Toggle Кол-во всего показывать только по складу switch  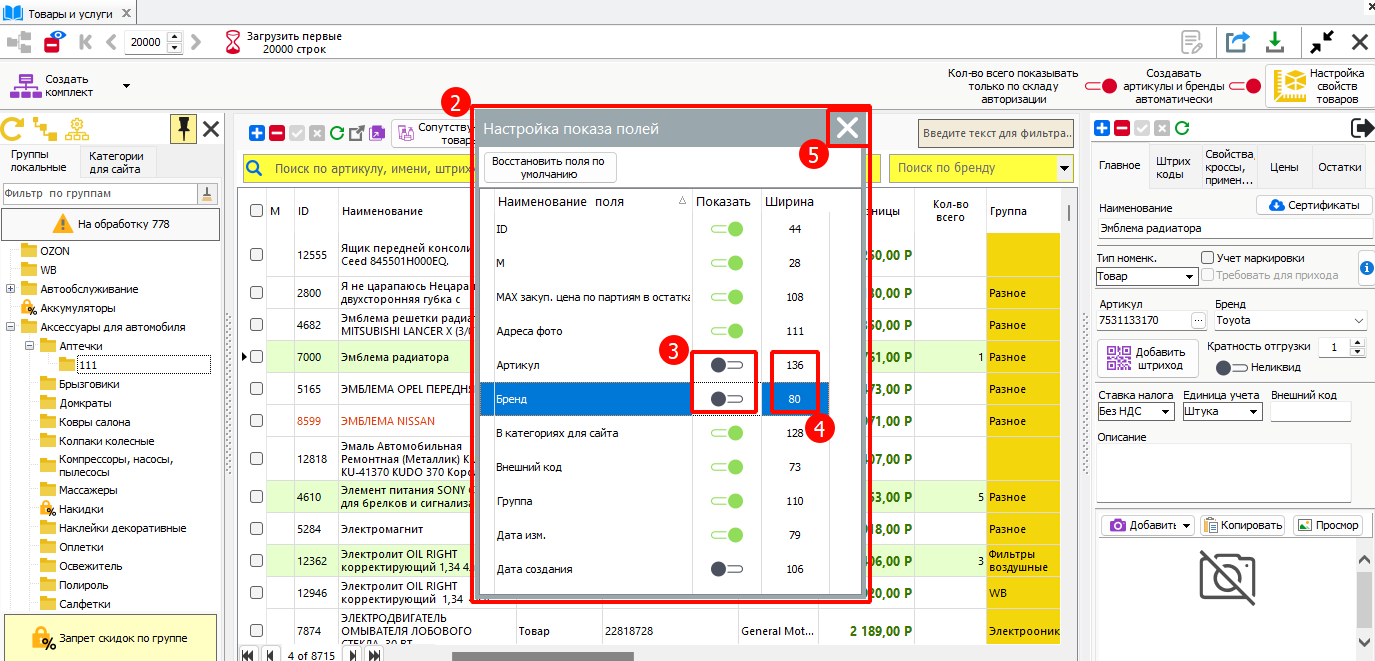(x=1101, y=86)
